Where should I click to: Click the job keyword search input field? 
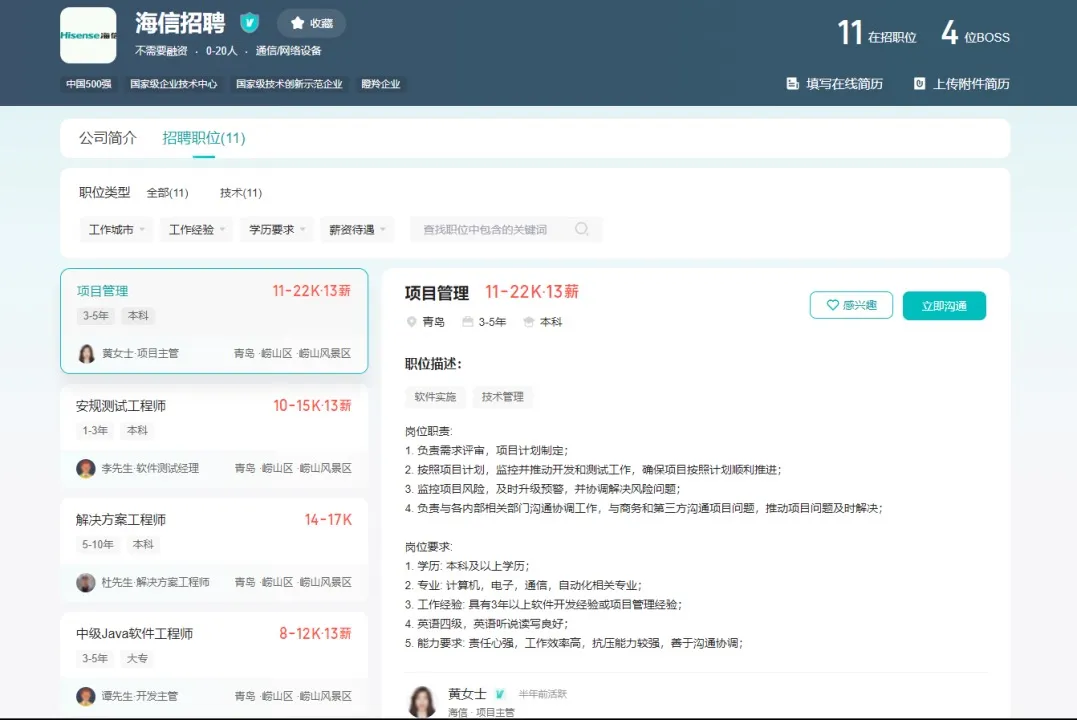tap(490, 230)
